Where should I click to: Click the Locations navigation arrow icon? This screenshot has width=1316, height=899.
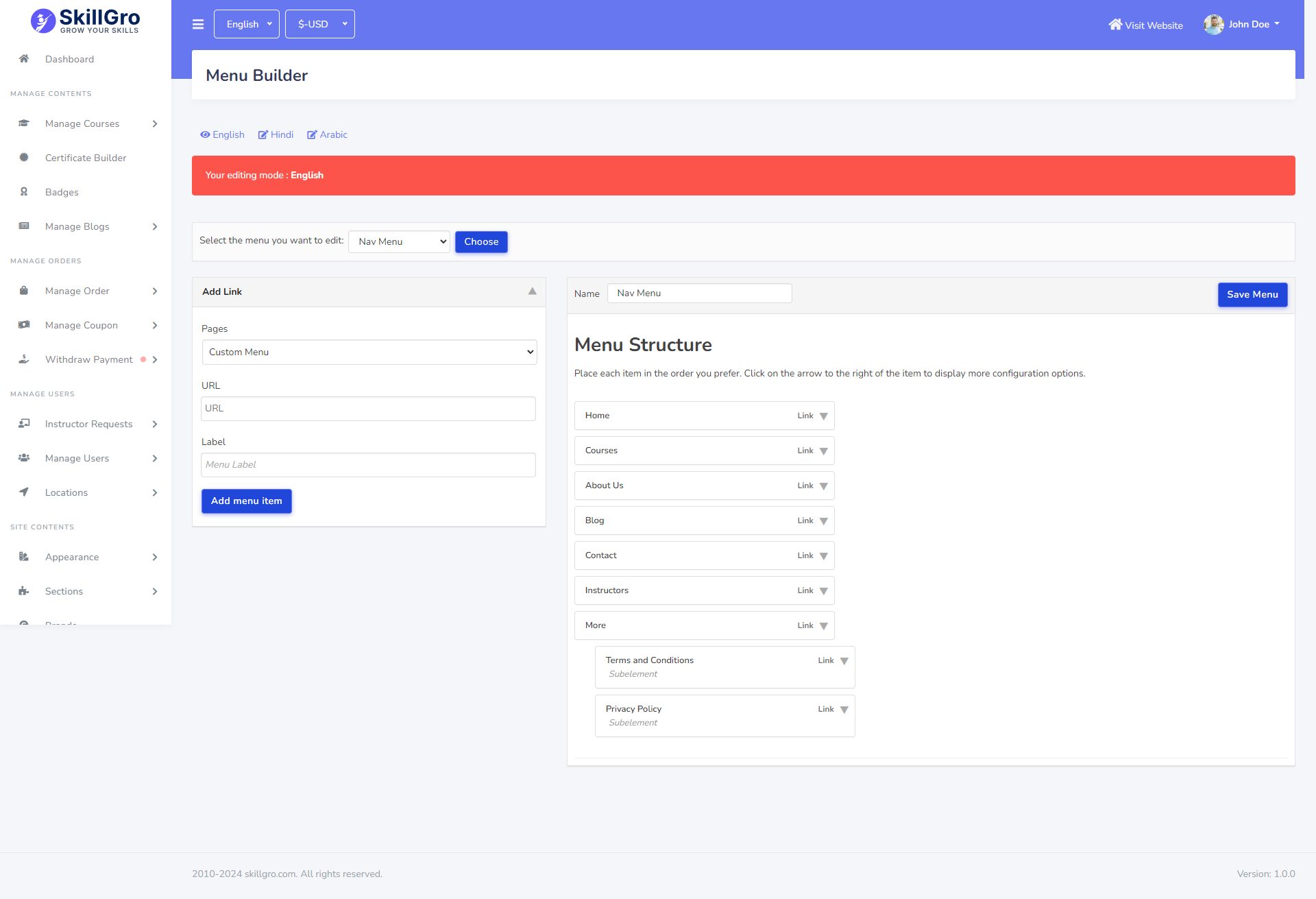tap(155, 492)
